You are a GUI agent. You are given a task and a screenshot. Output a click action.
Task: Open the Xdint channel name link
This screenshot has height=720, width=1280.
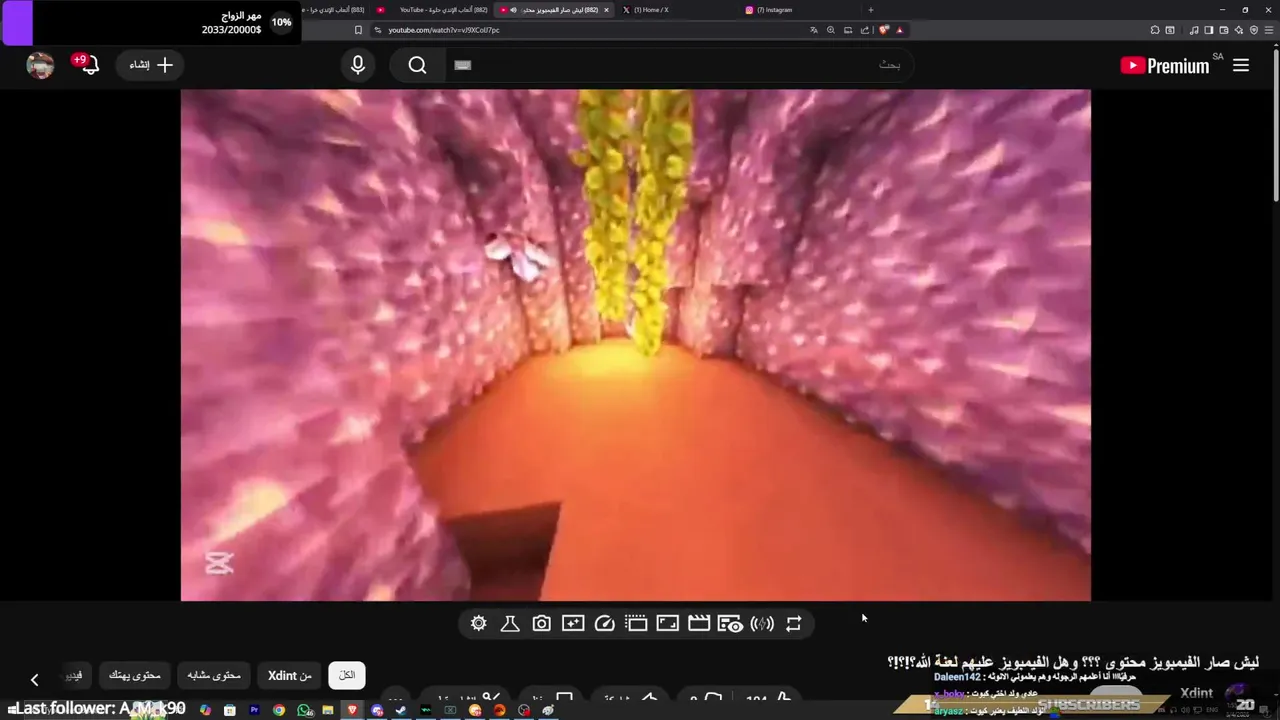pyautogui.click(x=1196, y=693)
